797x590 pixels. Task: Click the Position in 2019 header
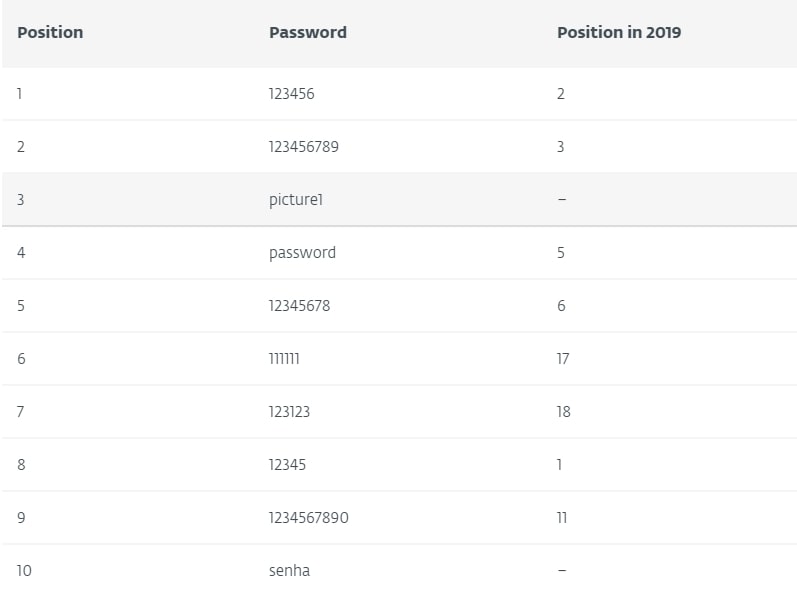click(619, 33)
